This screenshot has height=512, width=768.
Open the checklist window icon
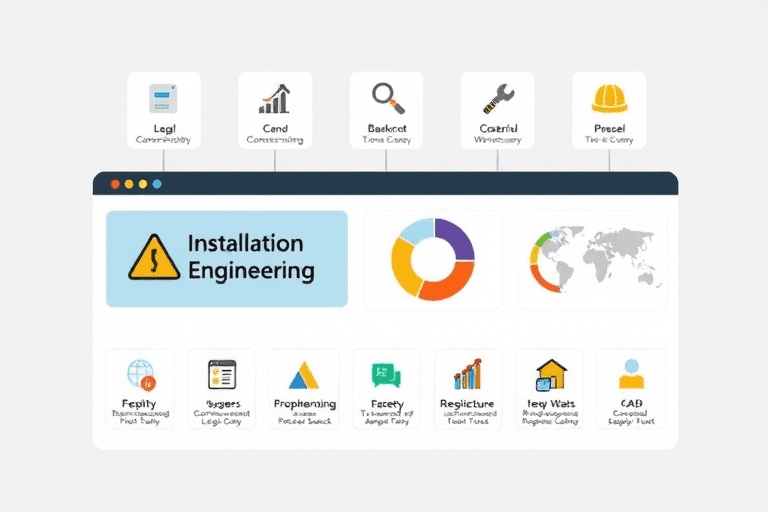[x=221, y=374]
